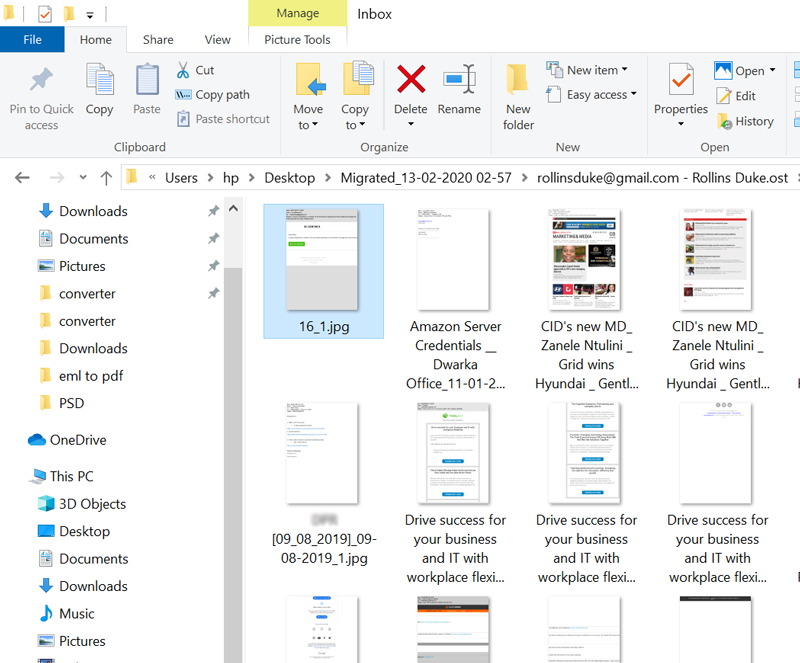Switch to the View tab
Screen dimensions: 800x663
pos(217,39)
